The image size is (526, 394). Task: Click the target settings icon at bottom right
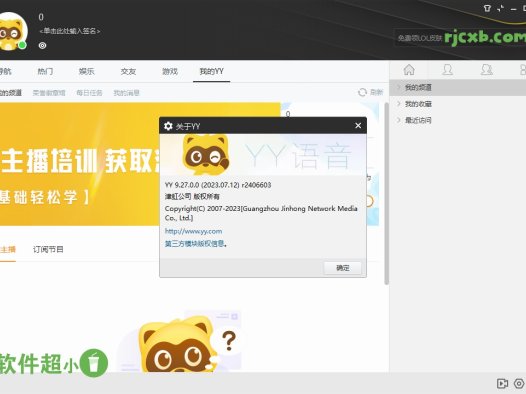[519, 383]
